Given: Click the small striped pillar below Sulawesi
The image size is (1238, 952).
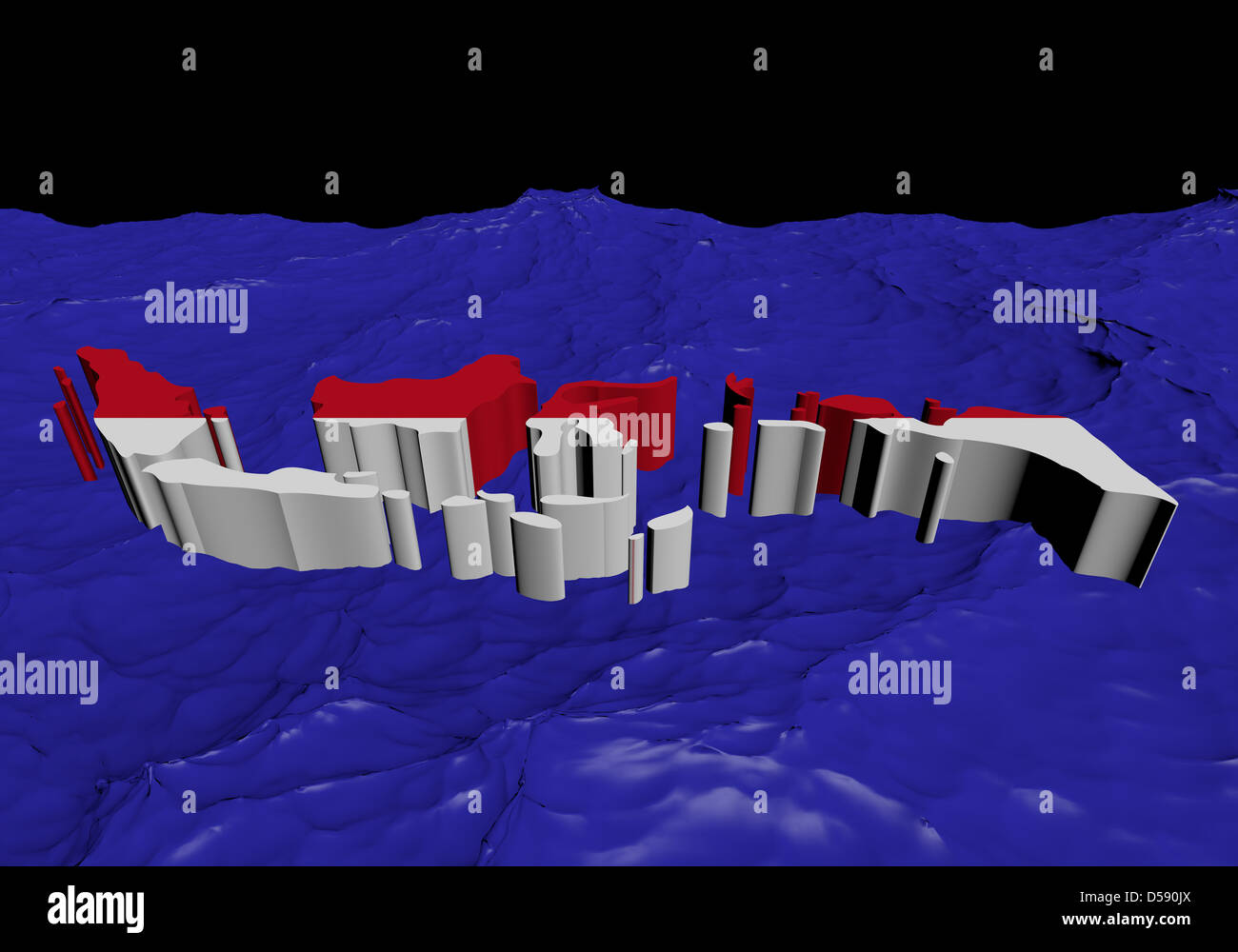Looking at the screenshot, I should (x=635, y=568).
